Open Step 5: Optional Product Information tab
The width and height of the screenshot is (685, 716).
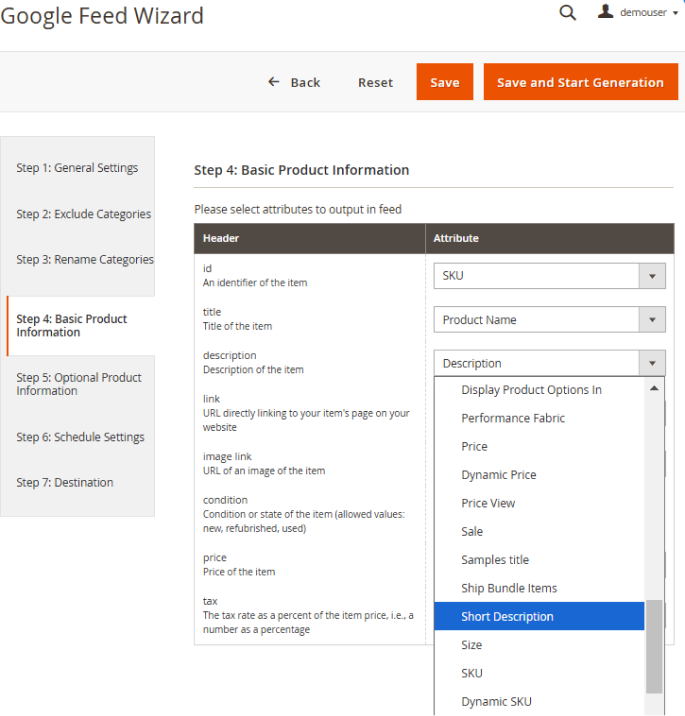tap(79, 384)
